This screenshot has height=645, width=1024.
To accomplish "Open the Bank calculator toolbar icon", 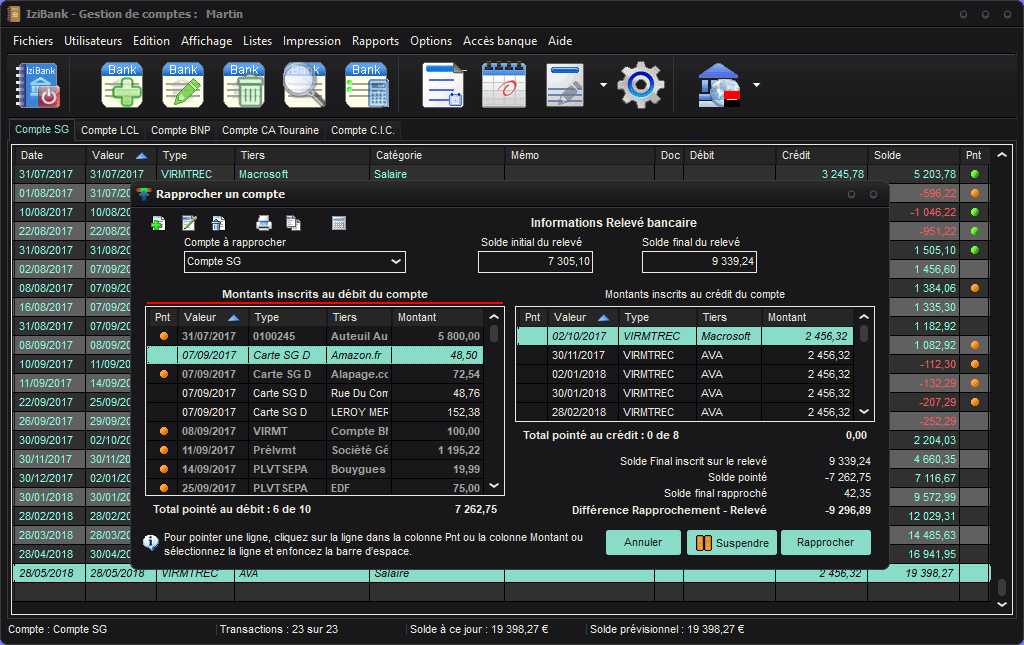I will pyautogui.click(x=366, y=85).
